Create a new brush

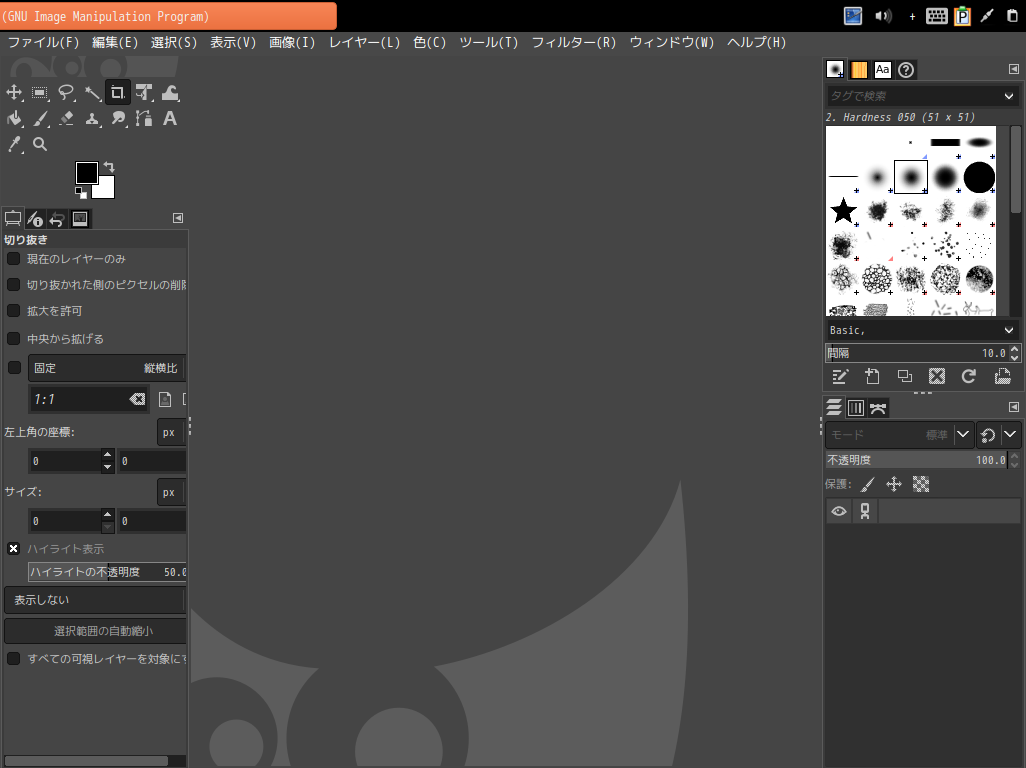coord(872,376)
